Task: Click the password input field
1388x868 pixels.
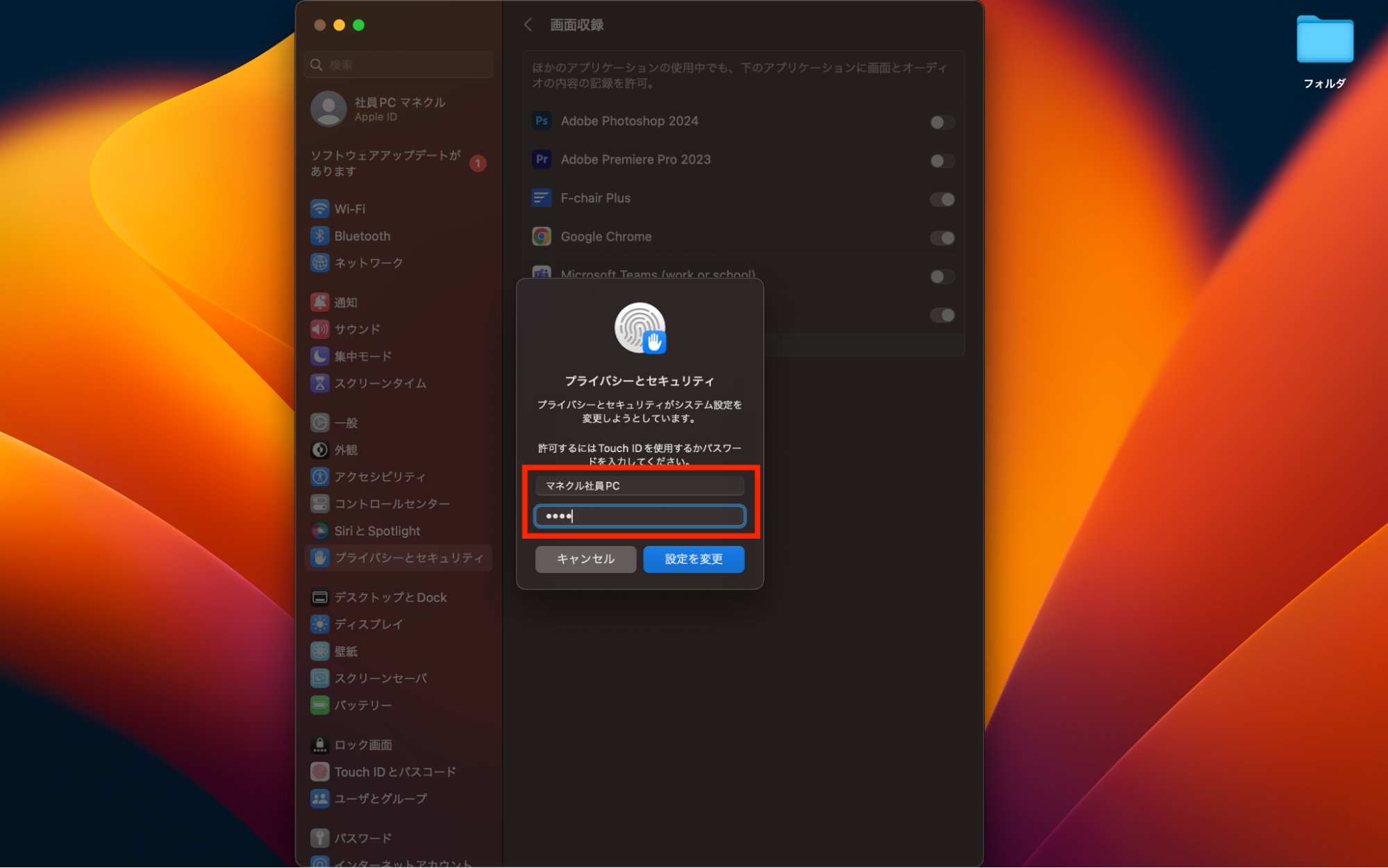Action: pyautogui.click(x=639, y=516)
